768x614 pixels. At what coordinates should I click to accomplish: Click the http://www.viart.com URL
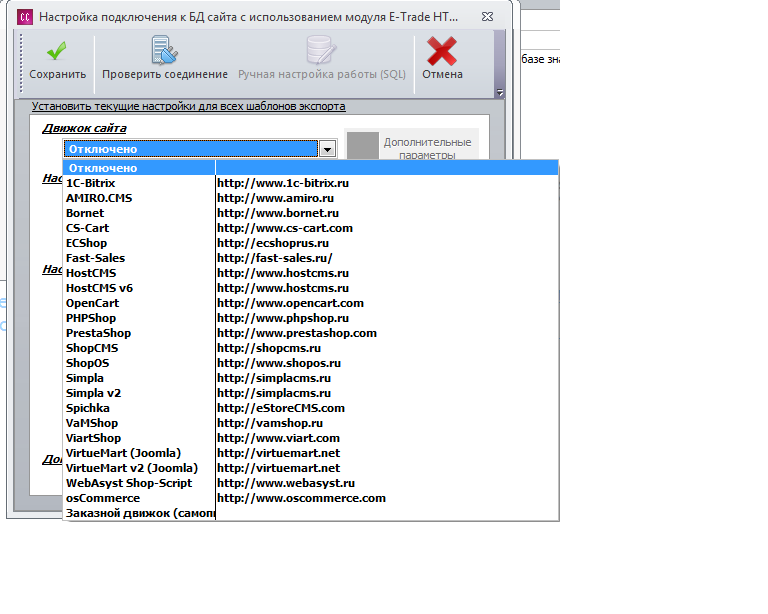point(278,438)
